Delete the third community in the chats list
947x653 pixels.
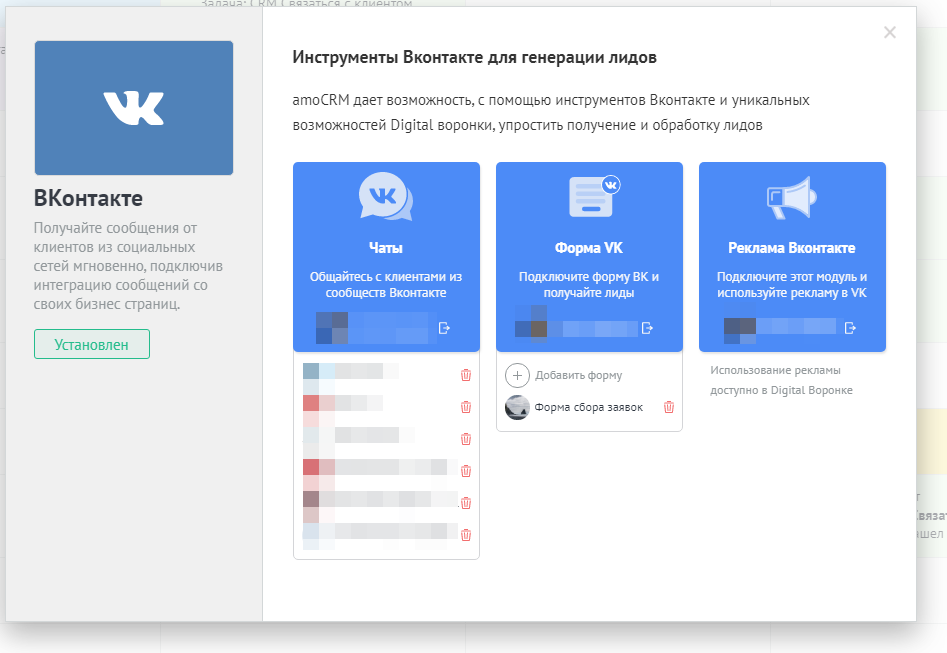tap(465, 439)
